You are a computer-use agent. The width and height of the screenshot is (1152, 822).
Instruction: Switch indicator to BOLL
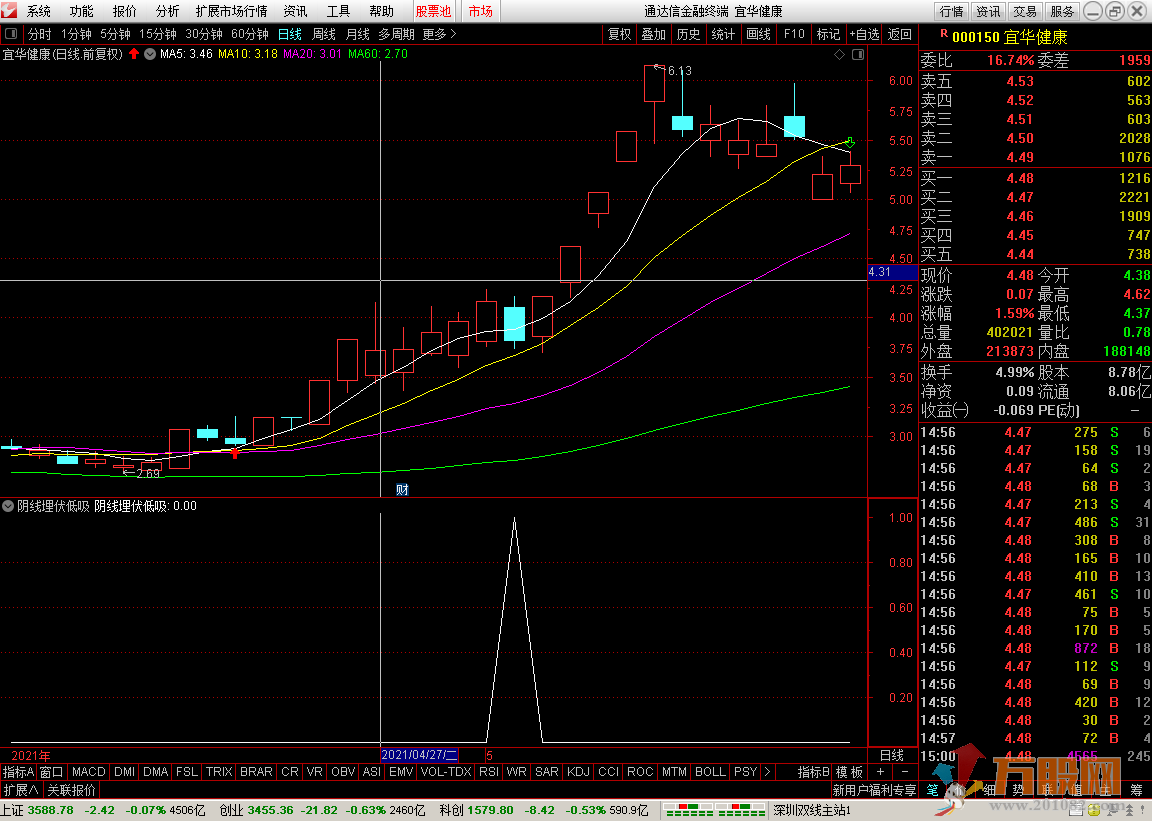click(710, 772)
